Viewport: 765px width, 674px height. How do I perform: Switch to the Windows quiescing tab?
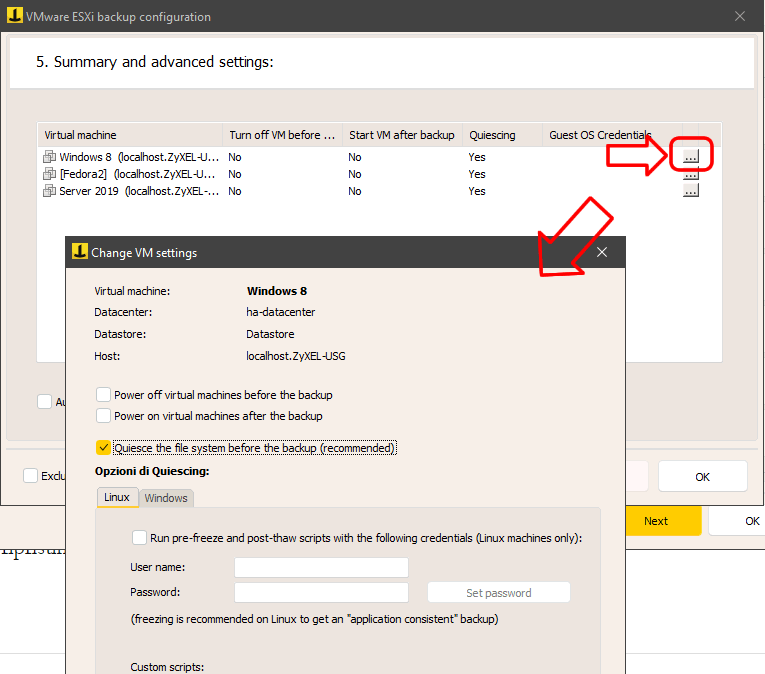pyautogui.click(x=166, y=498)
